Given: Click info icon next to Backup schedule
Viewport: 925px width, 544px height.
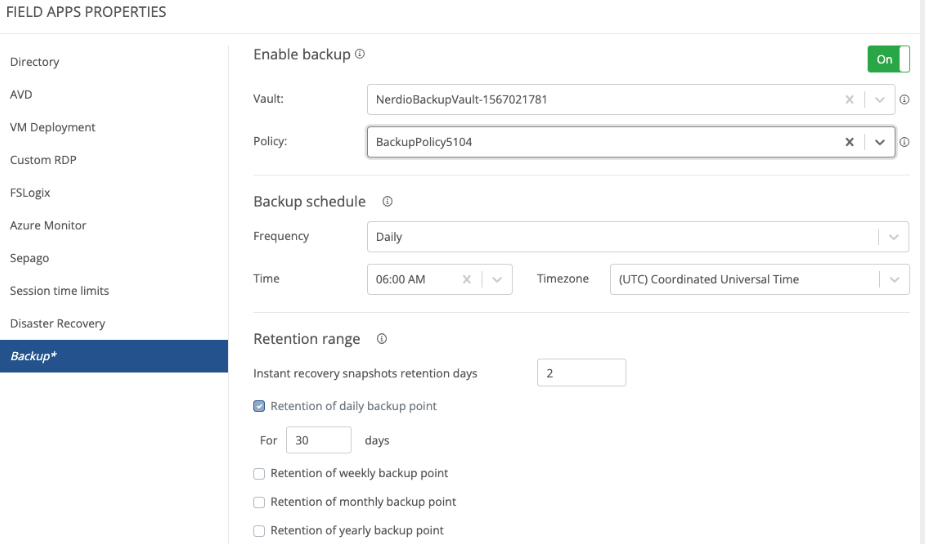Looking at the screenshot, I should 386,202.
